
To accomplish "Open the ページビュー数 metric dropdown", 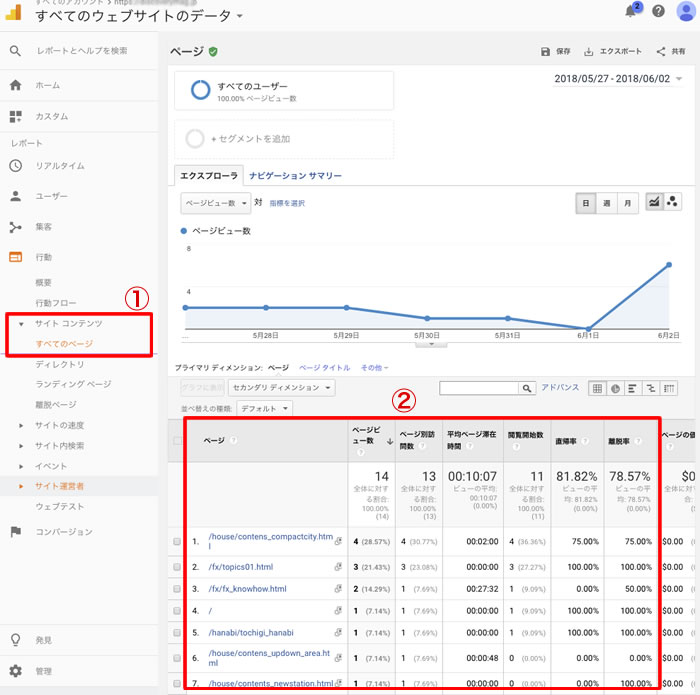I will pos(215,202).
